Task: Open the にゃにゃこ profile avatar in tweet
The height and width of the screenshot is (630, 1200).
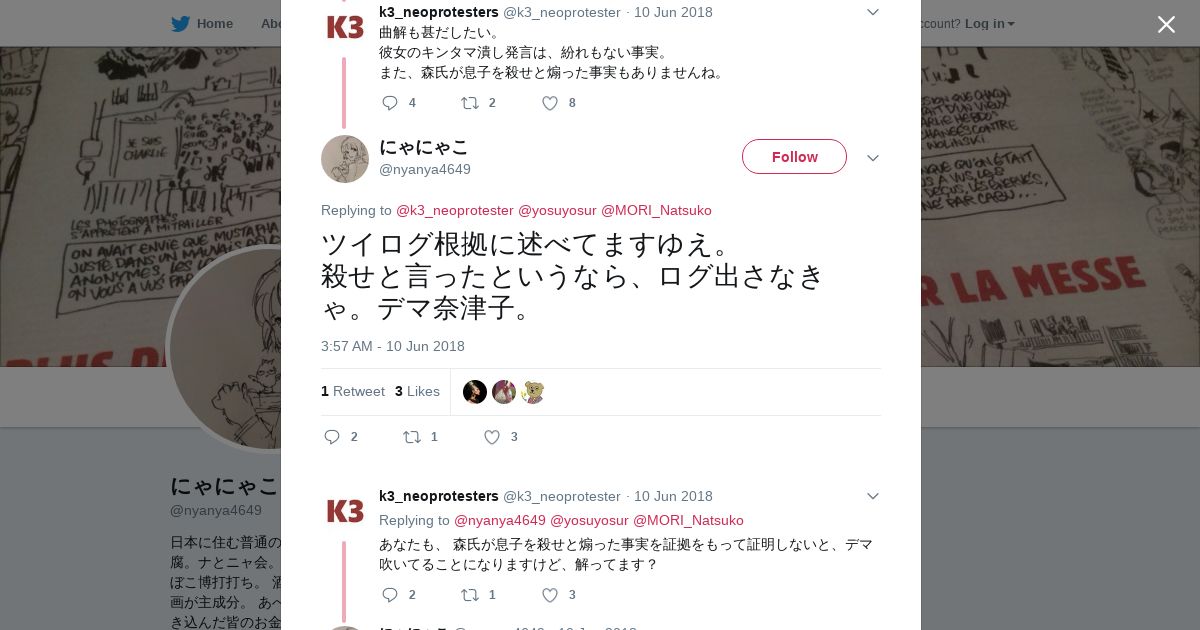Action: click(345, 159)
